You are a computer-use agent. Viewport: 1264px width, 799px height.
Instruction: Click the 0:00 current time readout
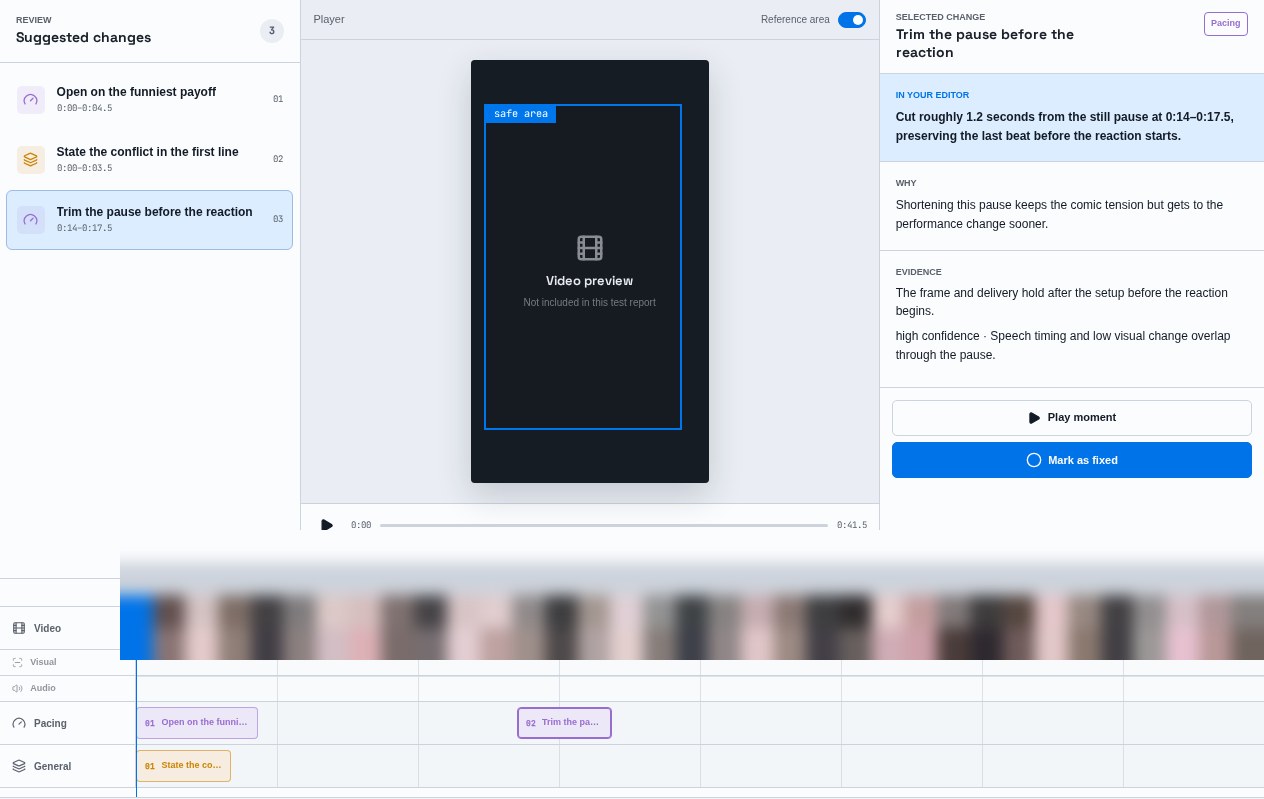click(361, 525)
